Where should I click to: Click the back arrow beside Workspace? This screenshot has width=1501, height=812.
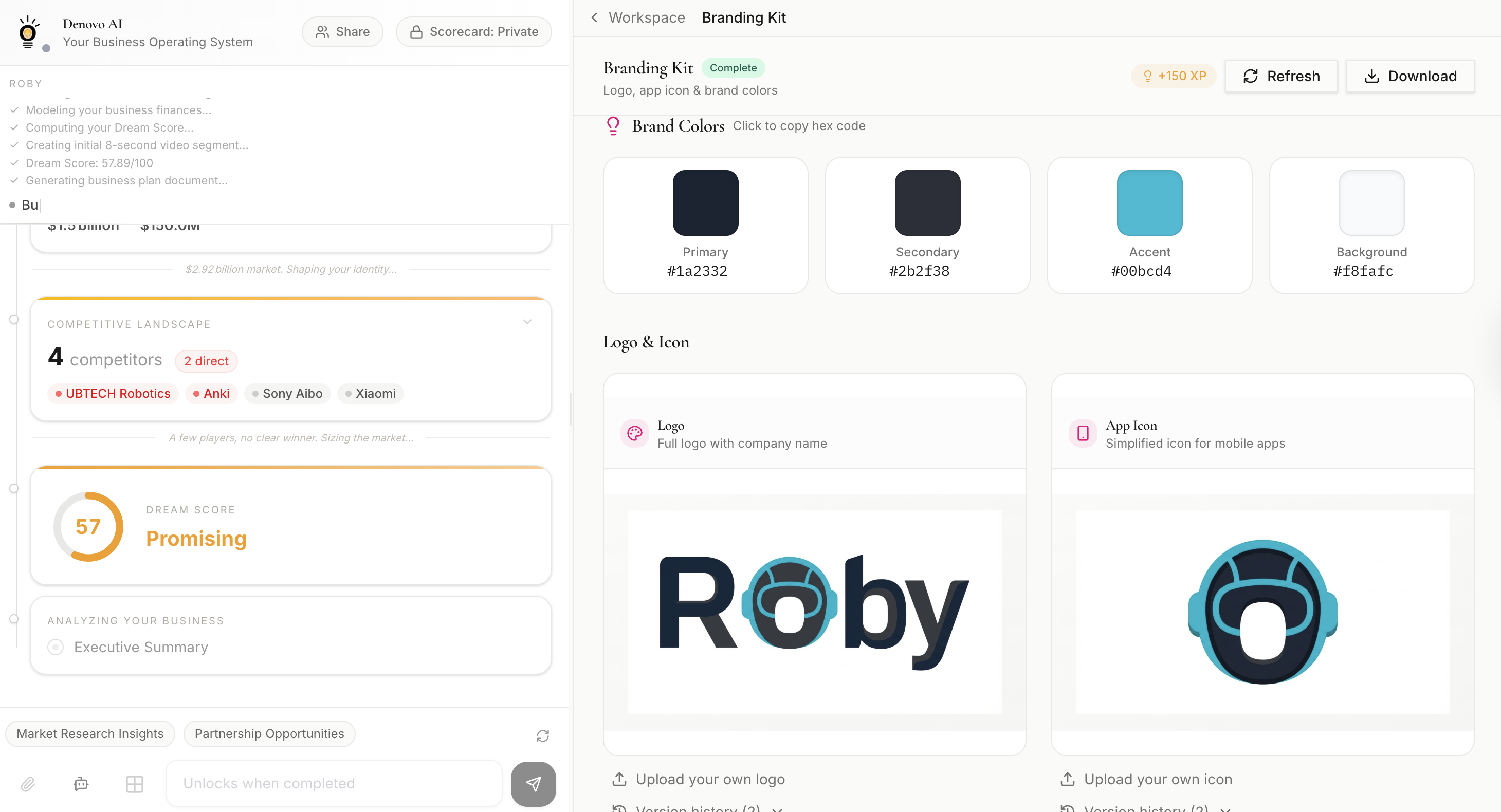[594, 17]
